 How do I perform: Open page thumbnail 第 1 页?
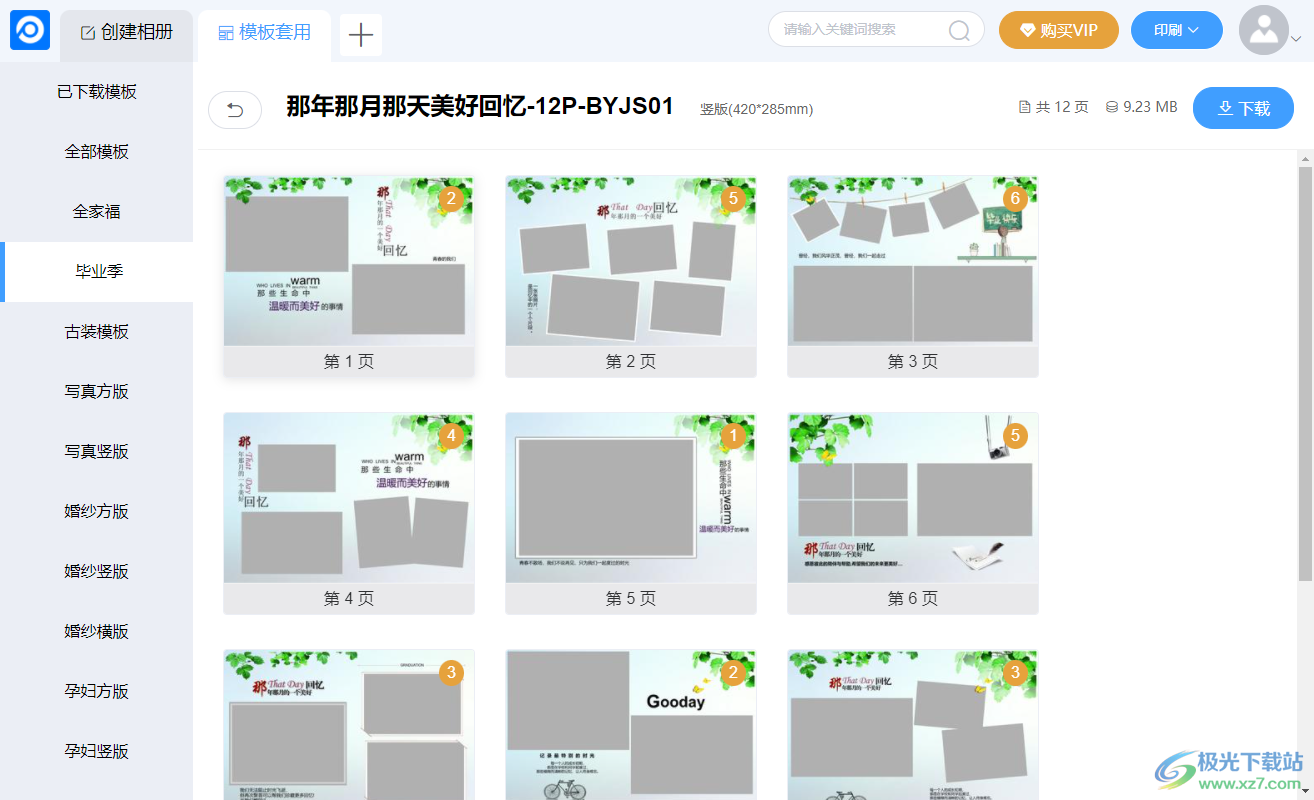point(349,277)
